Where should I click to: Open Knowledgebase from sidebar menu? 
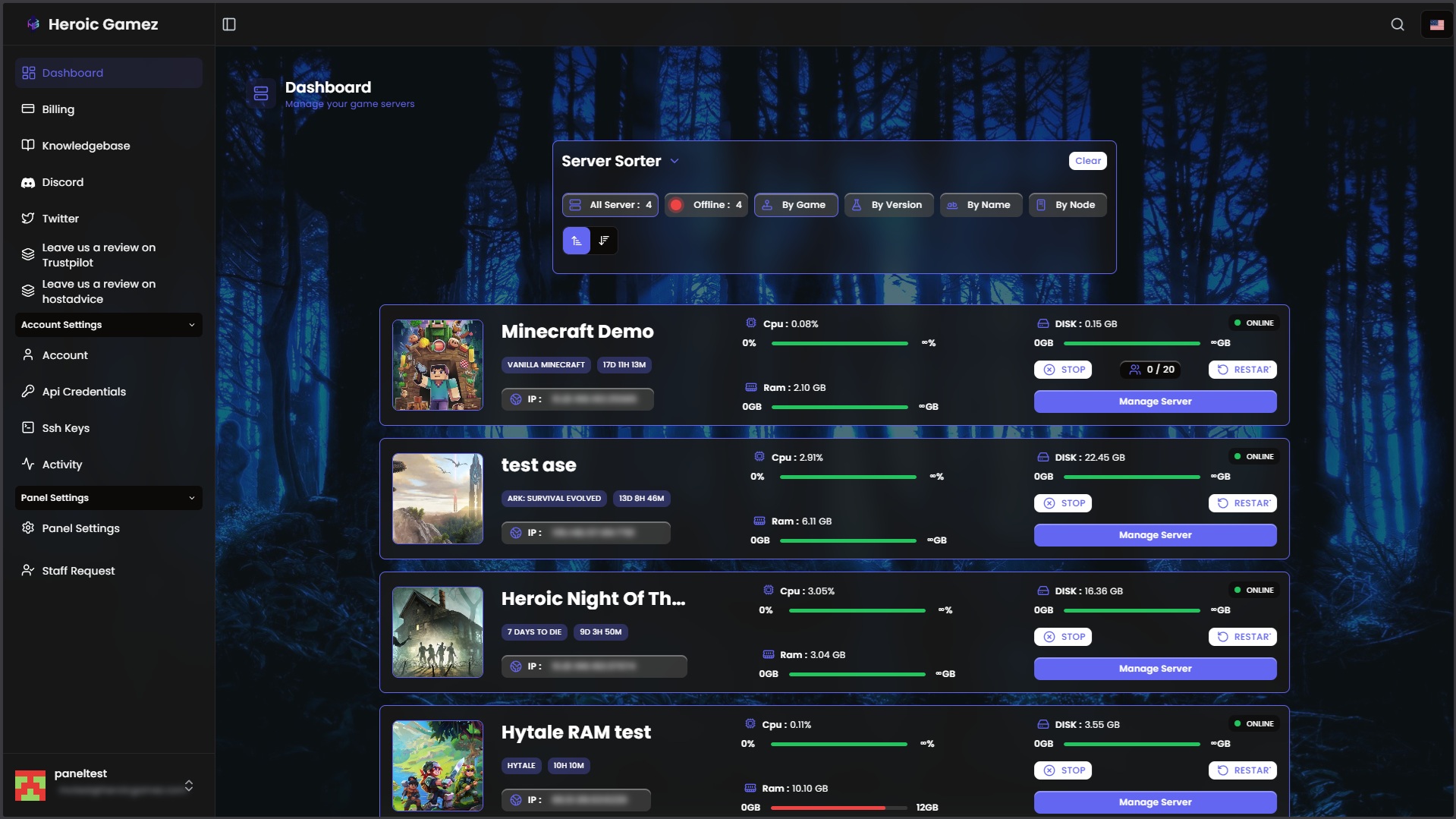coord(86,146)
